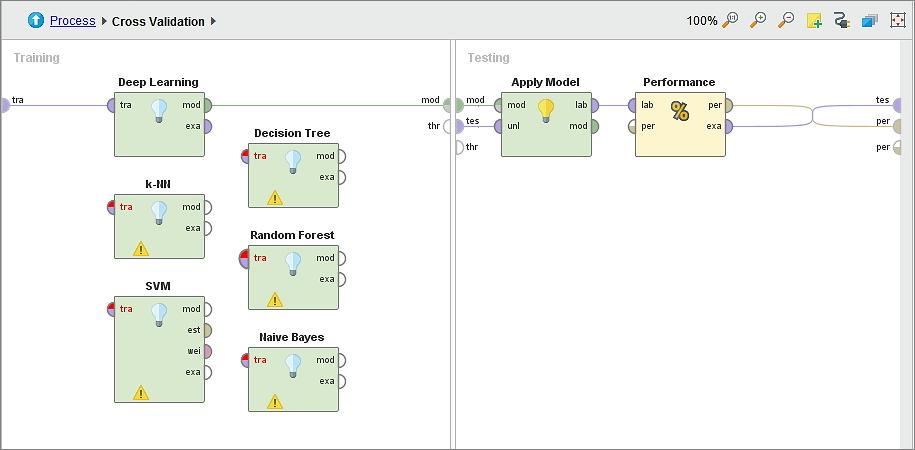
Task: Click the auto-wire plug icon
Action: [841, 20]
